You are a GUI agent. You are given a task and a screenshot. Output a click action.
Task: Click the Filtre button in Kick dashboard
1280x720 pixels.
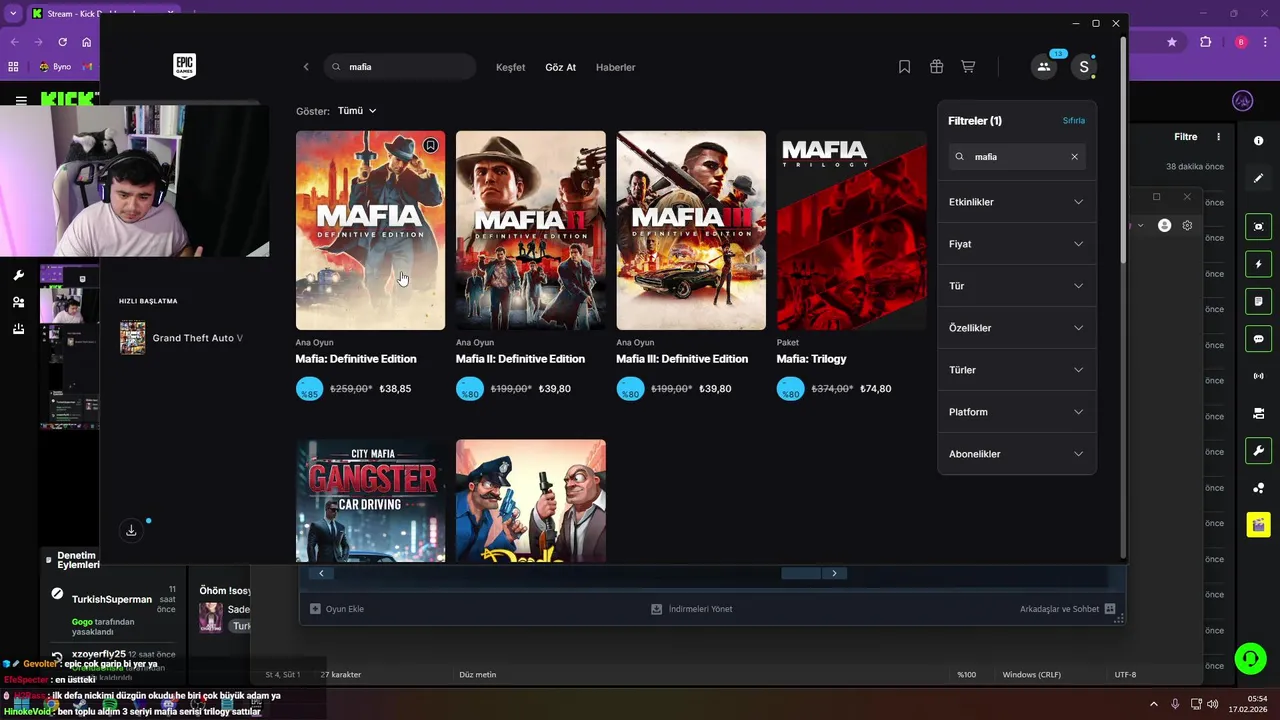[x=1185, y=137]
